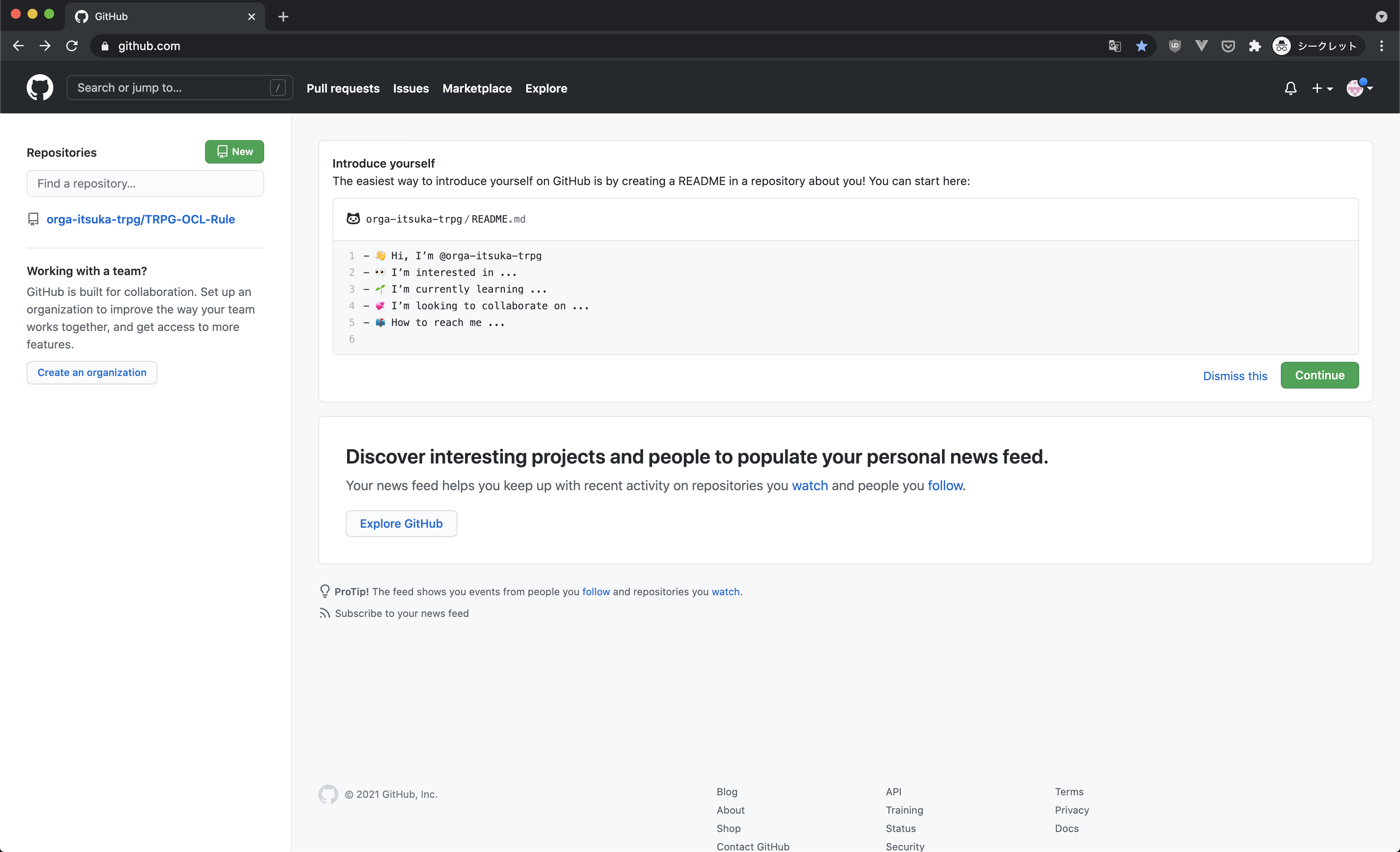Screen dimensions: 1400x852
Task: Open the Google Translate page icon
Action: coord(1114,46)
